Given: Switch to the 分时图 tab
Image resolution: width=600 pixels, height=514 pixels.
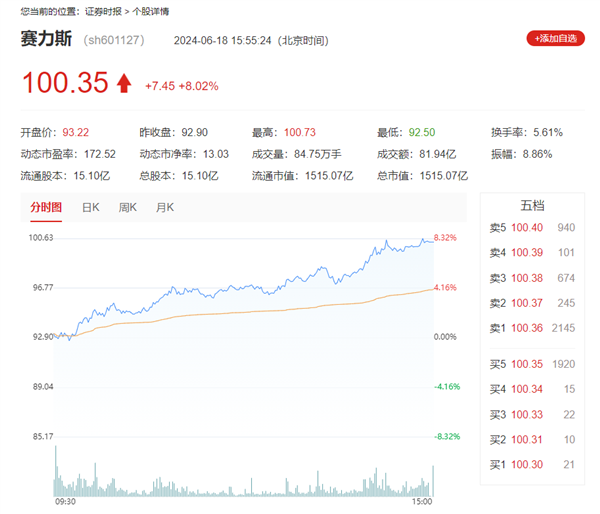Looking at the screenshot, I should point(44,207).
